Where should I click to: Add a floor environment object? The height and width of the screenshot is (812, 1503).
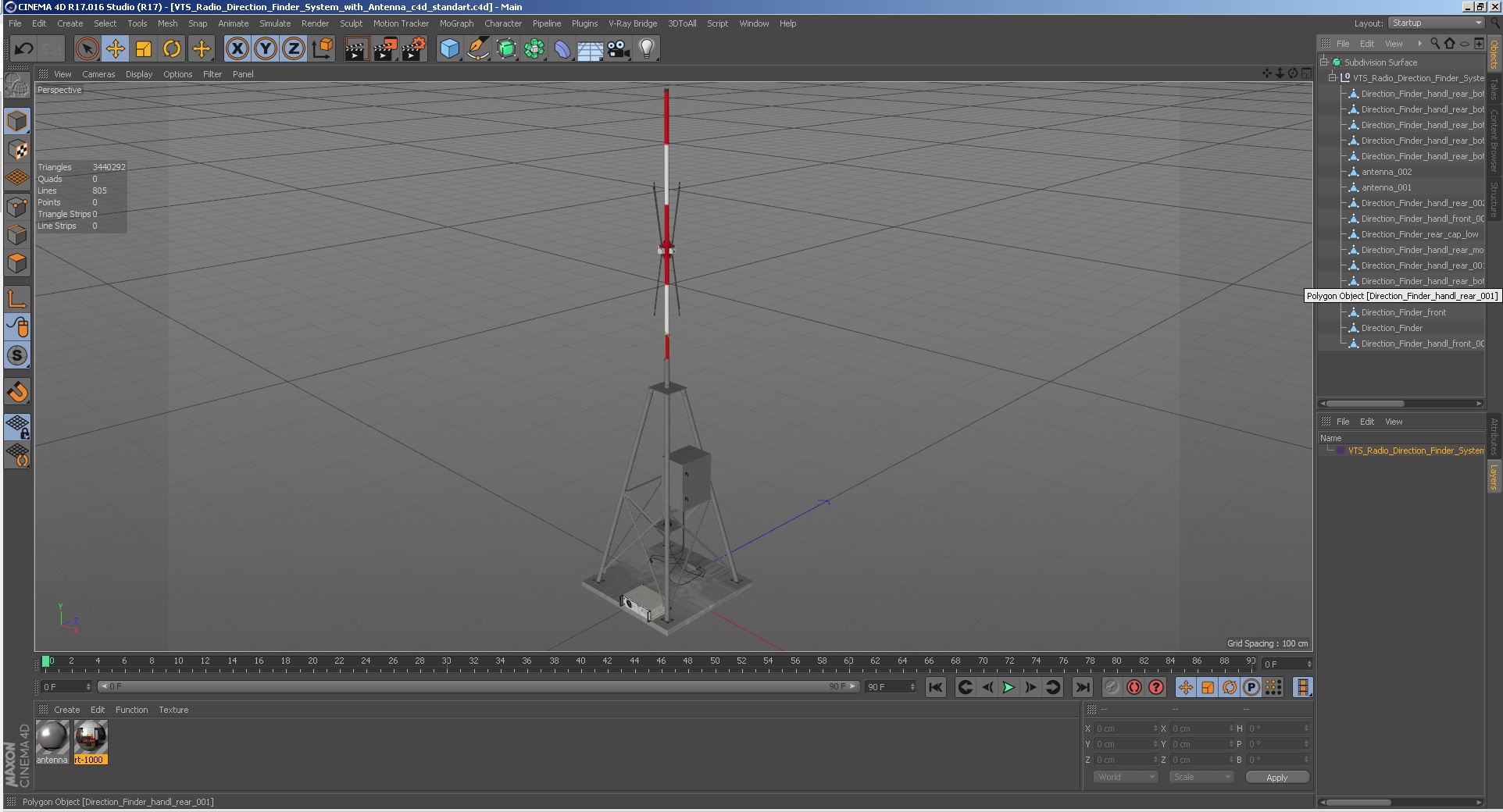tap(591, 49)
